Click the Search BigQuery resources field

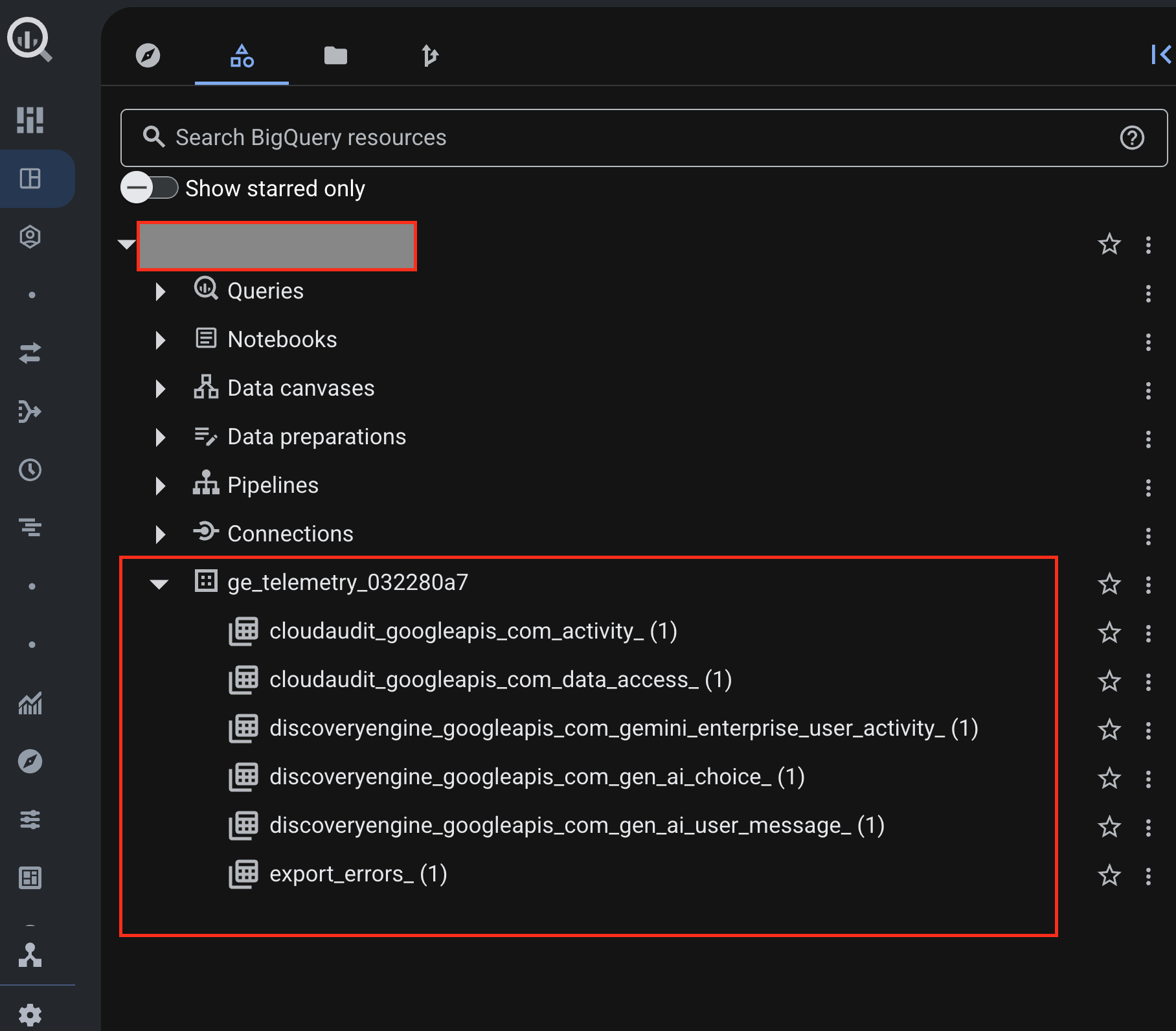[x=644, y=138]
